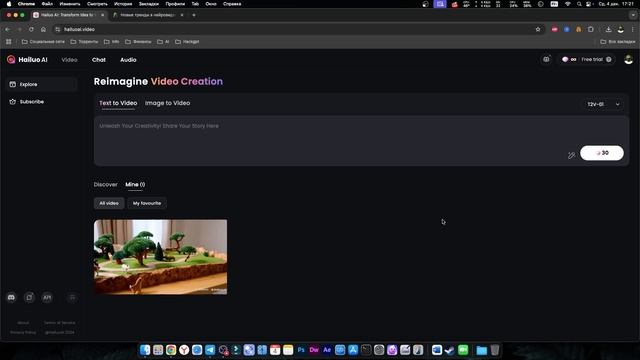Open the Chrome profile avatar in toolbar
Viewport: 640px width, 360px height.
click(621, 29)
